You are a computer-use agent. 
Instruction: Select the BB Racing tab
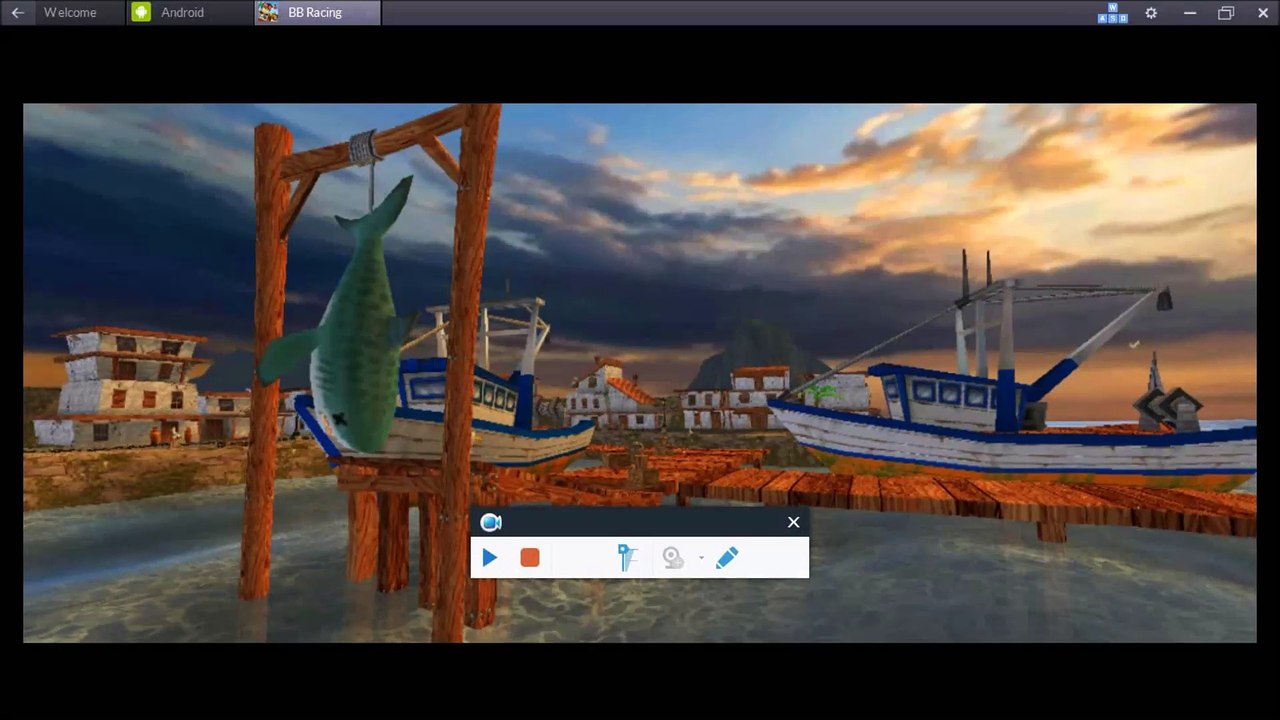pos(316,13)
